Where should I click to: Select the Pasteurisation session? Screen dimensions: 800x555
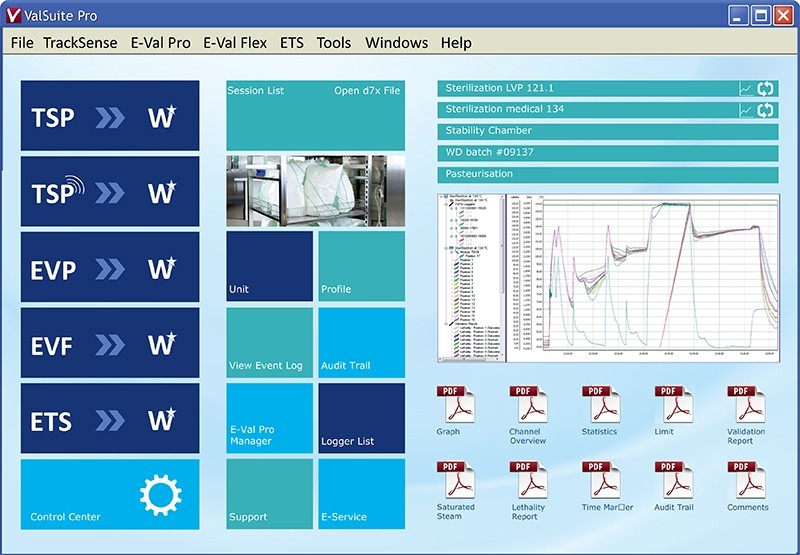[x=608, y=174]
